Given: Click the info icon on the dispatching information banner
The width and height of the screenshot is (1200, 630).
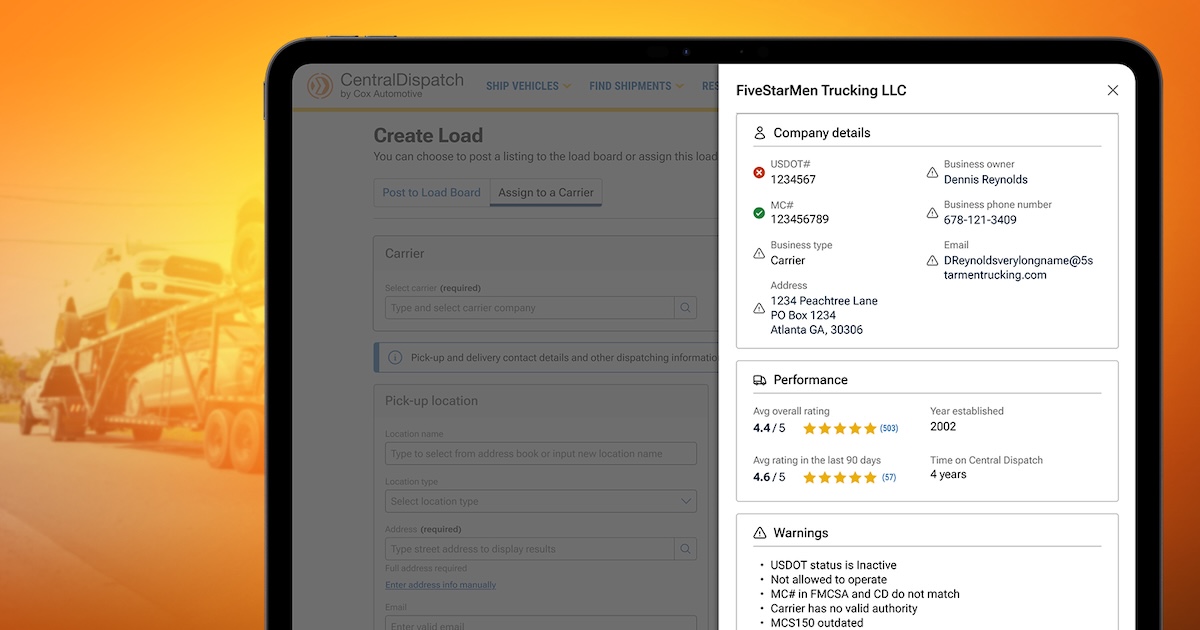Looking at the screenshot, I should 395,358.
